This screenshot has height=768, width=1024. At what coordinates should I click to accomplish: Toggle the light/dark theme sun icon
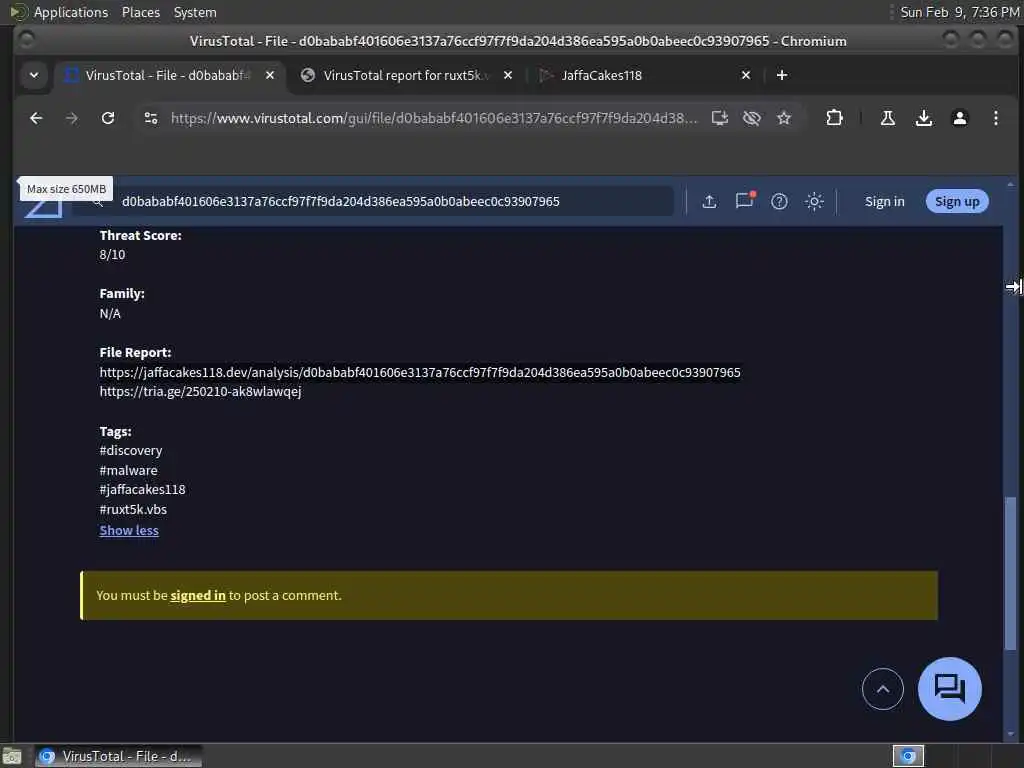[814, 201]
